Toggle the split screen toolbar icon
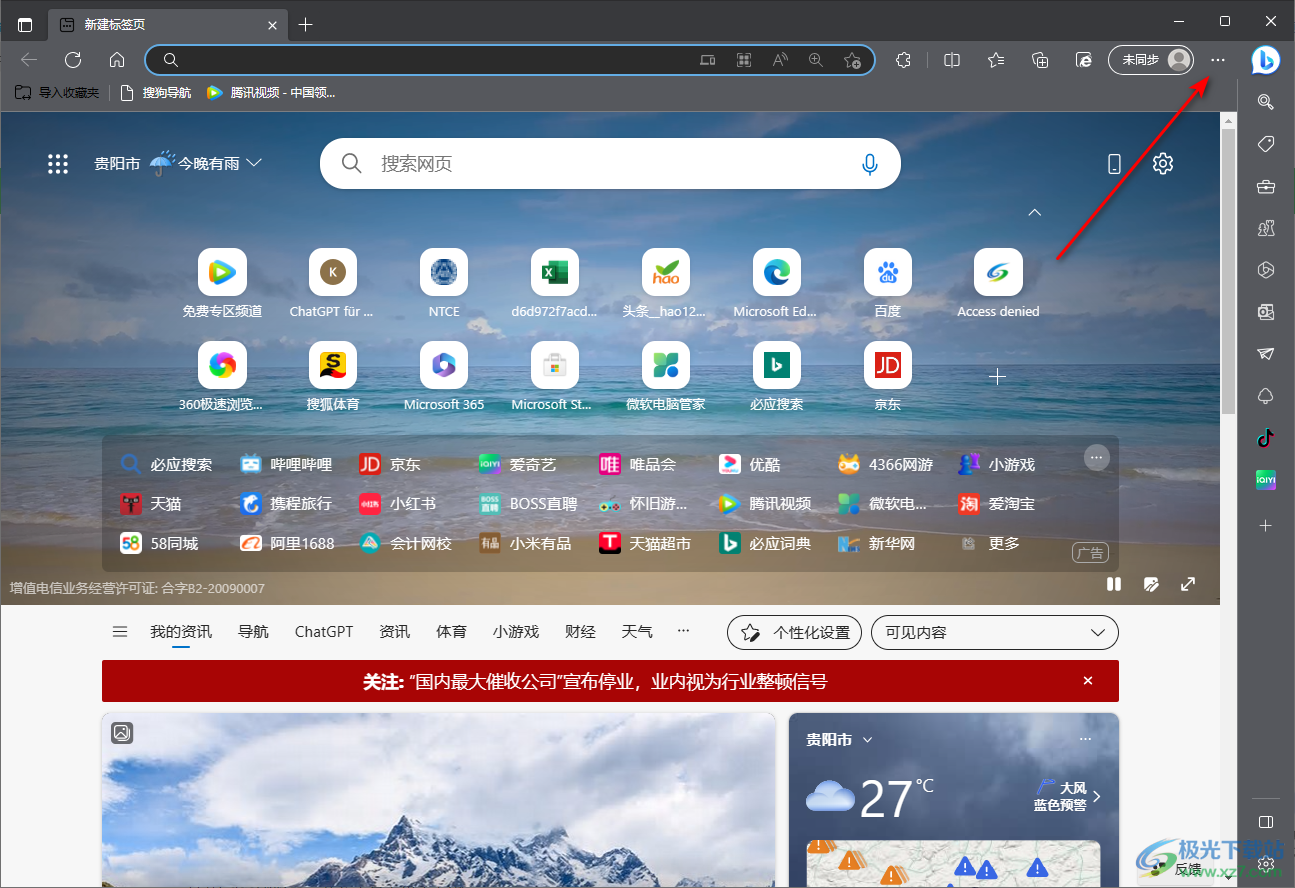This screenshot has width=1295, height=888. point(952,60)
